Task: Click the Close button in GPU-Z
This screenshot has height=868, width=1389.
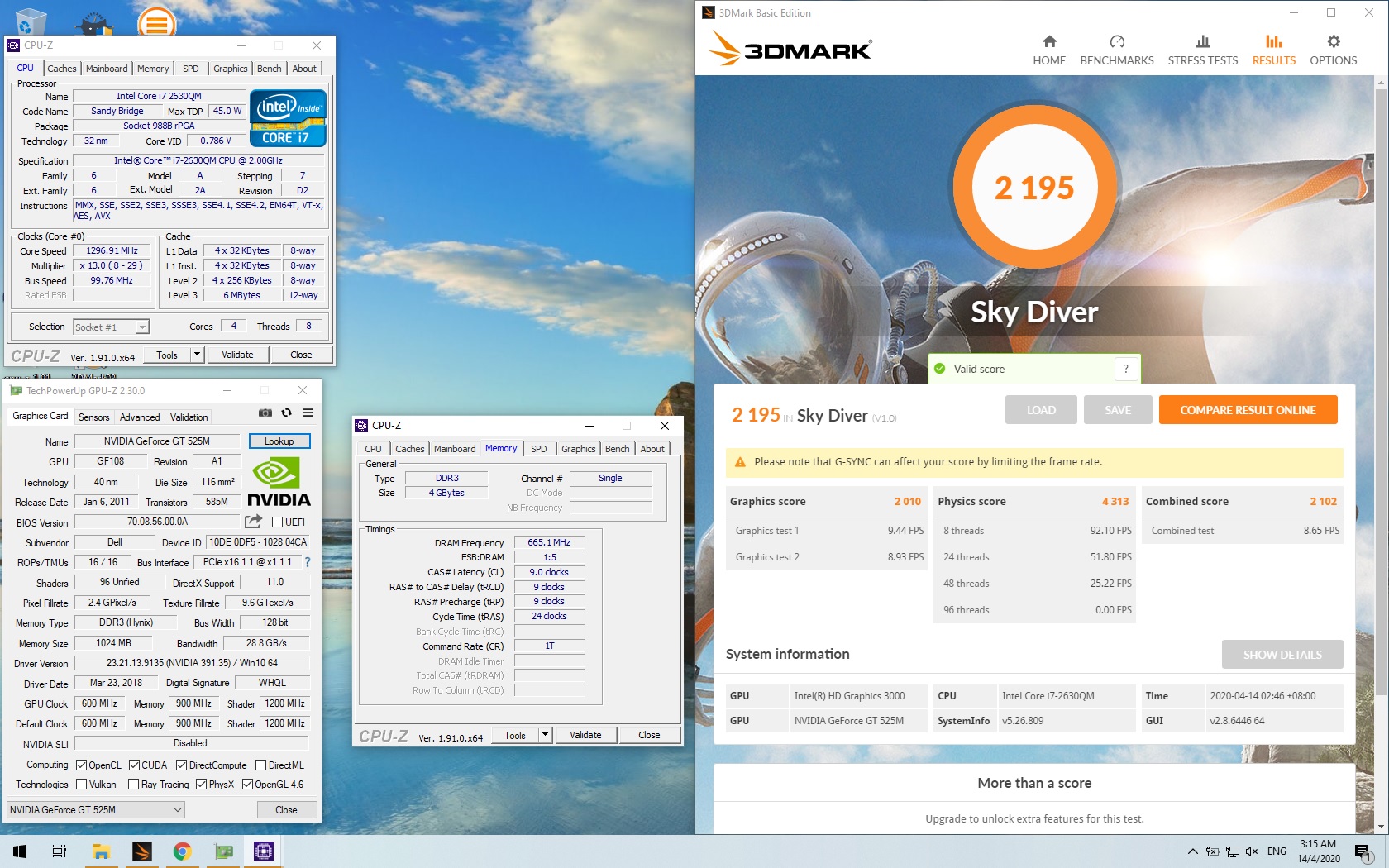Action: [286, 810]
